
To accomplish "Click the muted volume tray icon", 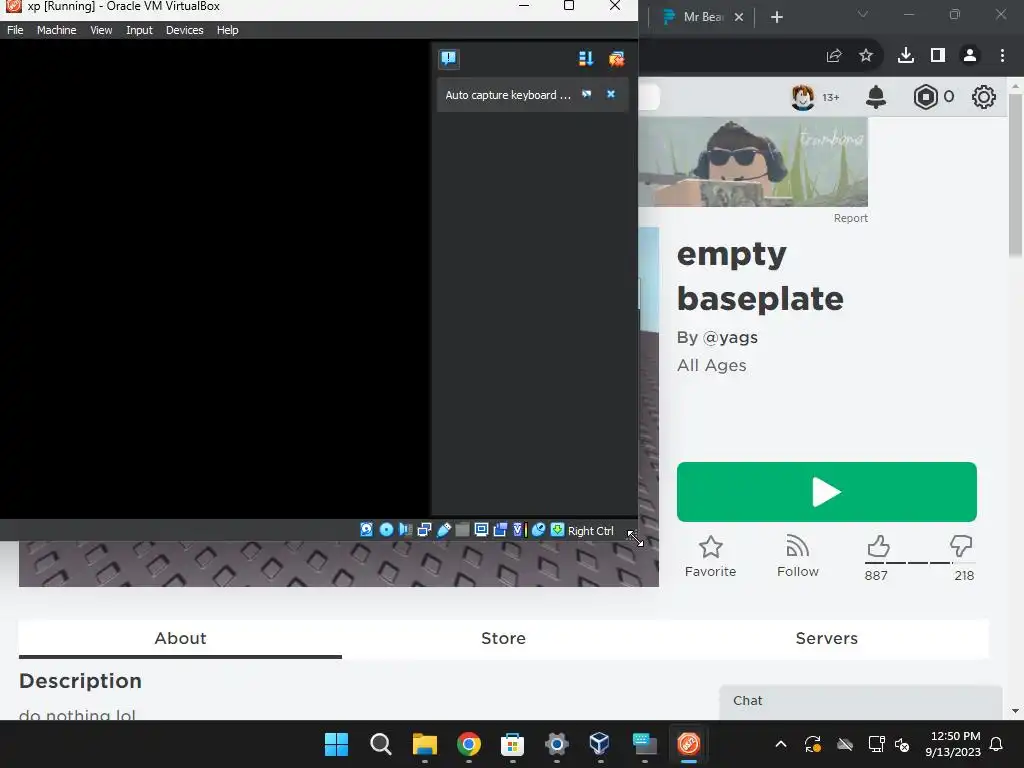I will pos(902,744).
